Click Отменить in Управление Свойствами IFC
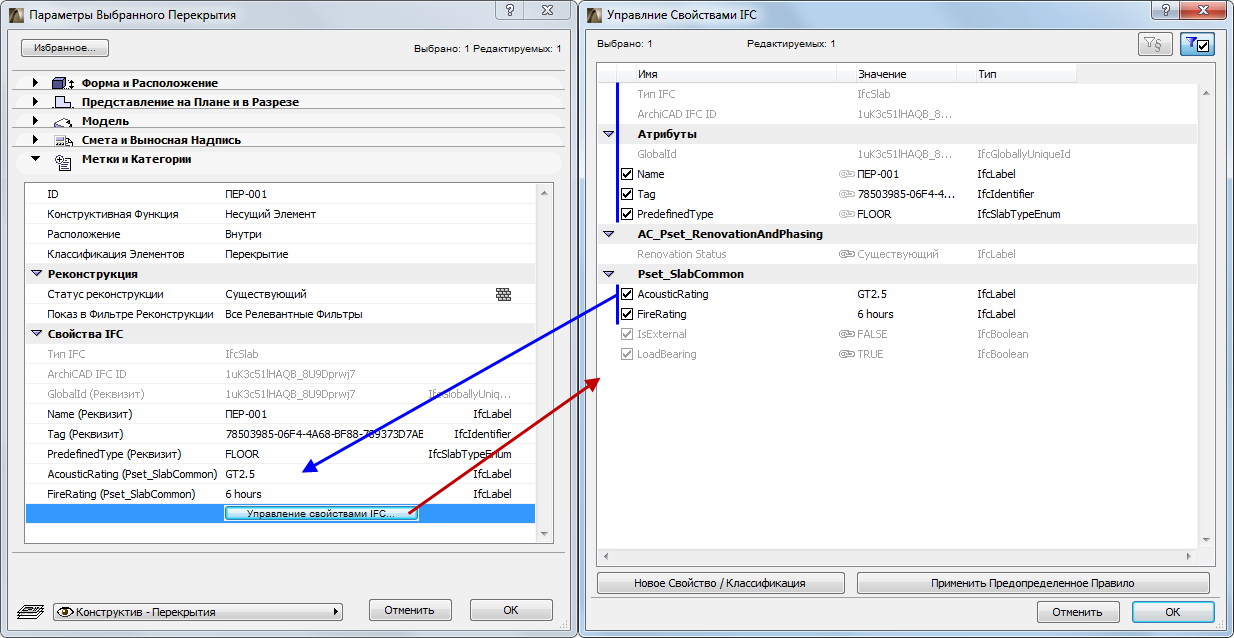The height and width of the screenshot is (638, 1234). click(1077, 612)
